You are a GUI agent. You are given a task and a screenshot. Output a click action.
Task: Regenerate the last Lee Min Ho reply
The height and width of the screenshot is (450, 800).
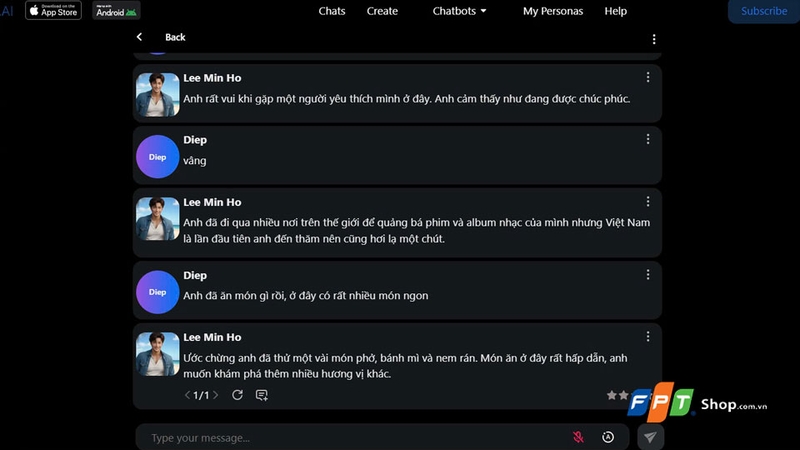point(237,395)
